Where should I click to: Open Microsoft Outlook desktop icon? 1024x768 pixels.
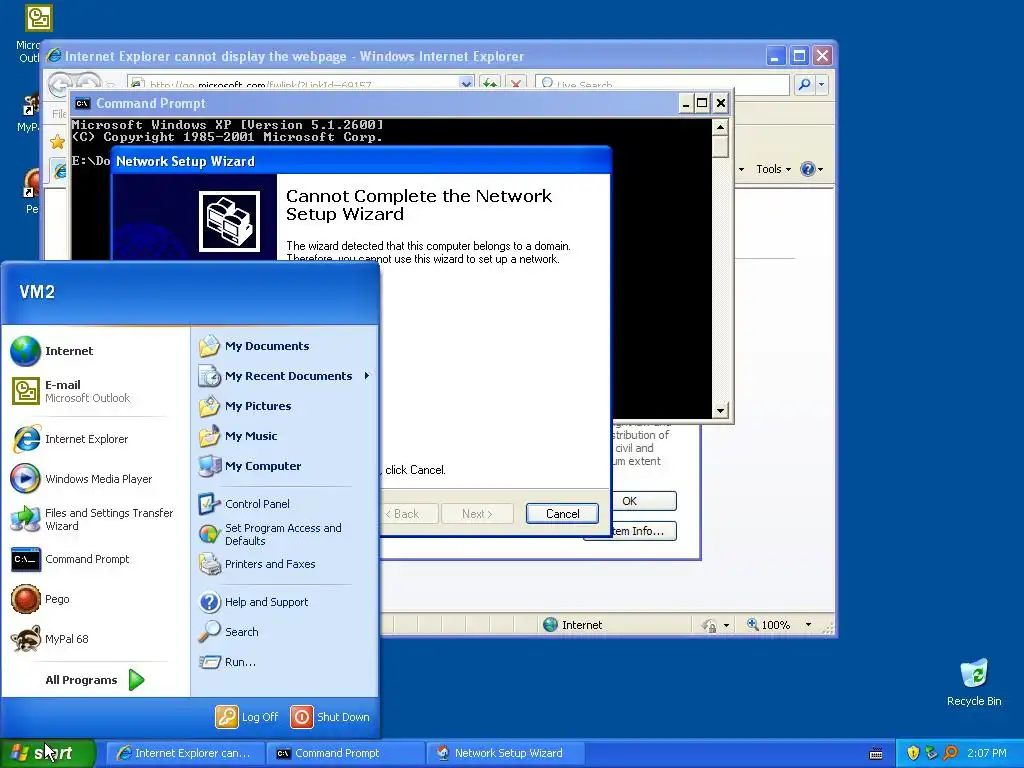coord(38,18)
